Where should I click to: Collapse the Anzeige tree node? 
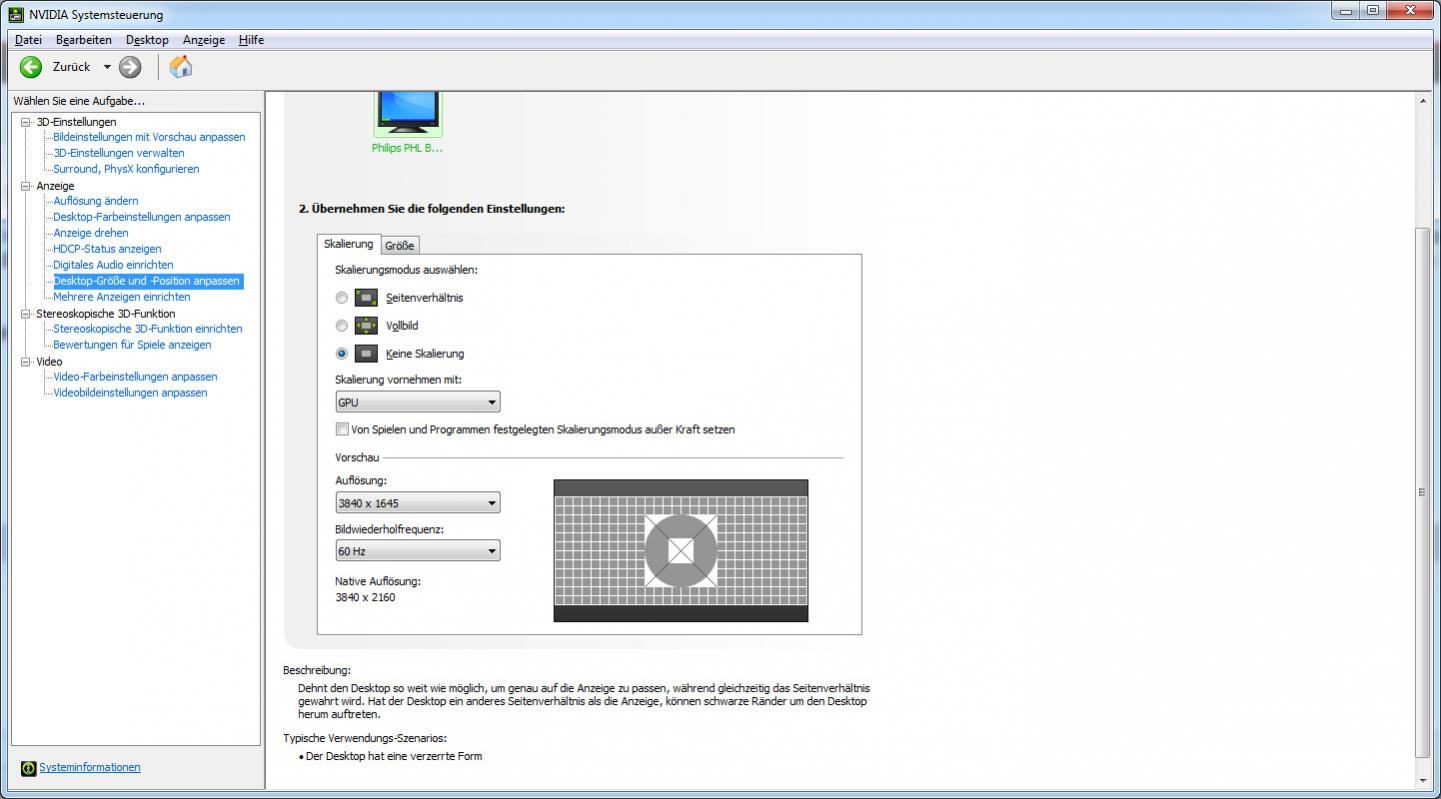point(26,186)
